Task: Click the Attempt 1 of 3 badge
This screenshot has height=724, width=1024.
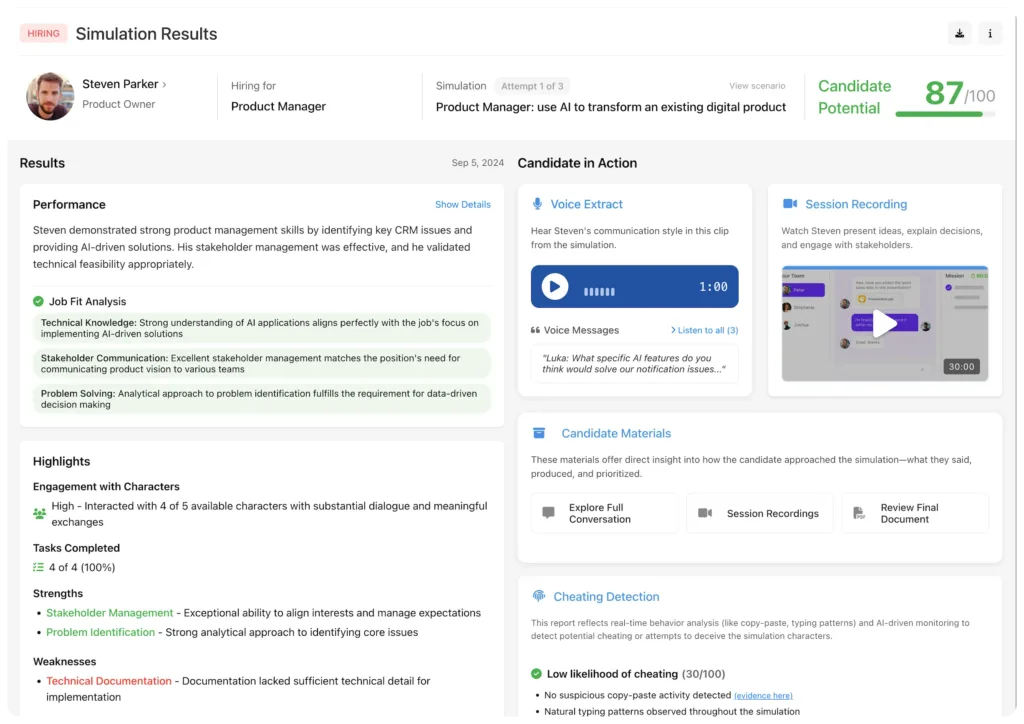Action: point(532,86)
